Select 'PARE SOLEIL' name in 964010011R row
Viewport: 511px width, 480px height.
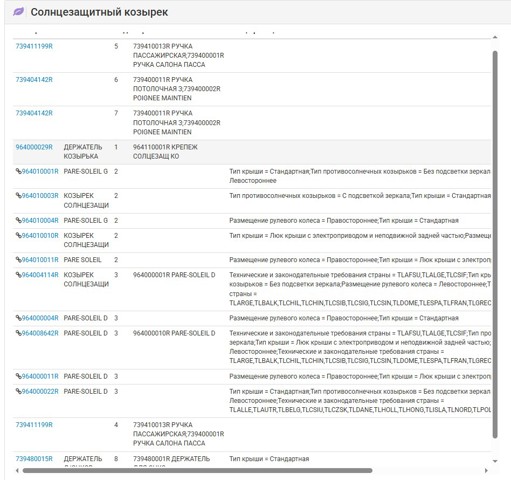click(82, 260)
